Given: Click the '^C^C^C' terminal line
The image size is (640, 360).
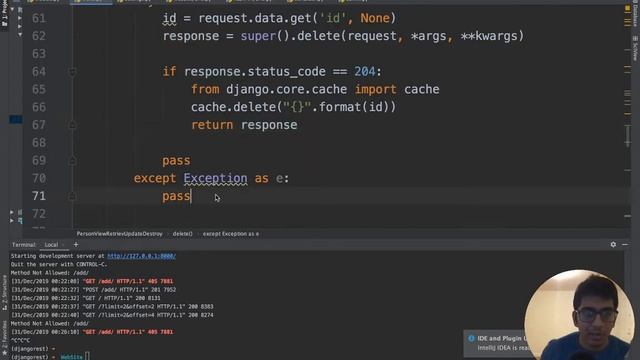Looking at the screenshot, I should (20, 340).
